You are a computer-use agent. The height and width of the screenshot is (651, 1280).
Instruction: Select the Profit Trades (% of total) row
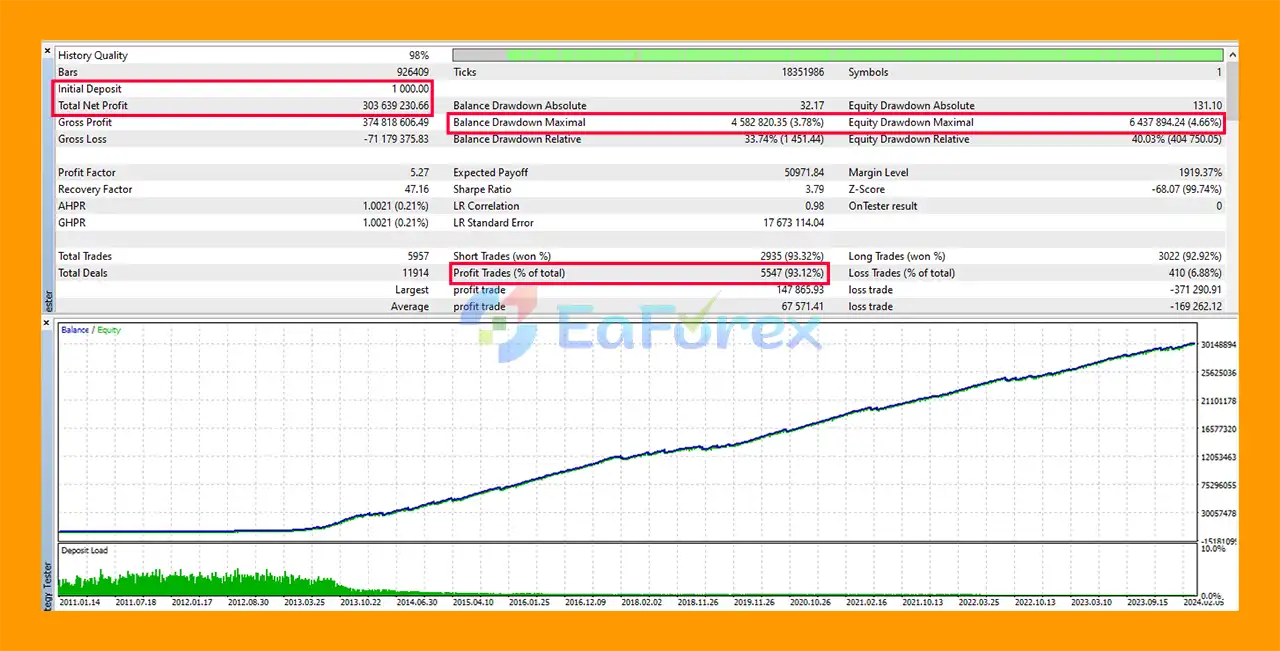coord(638,273)
